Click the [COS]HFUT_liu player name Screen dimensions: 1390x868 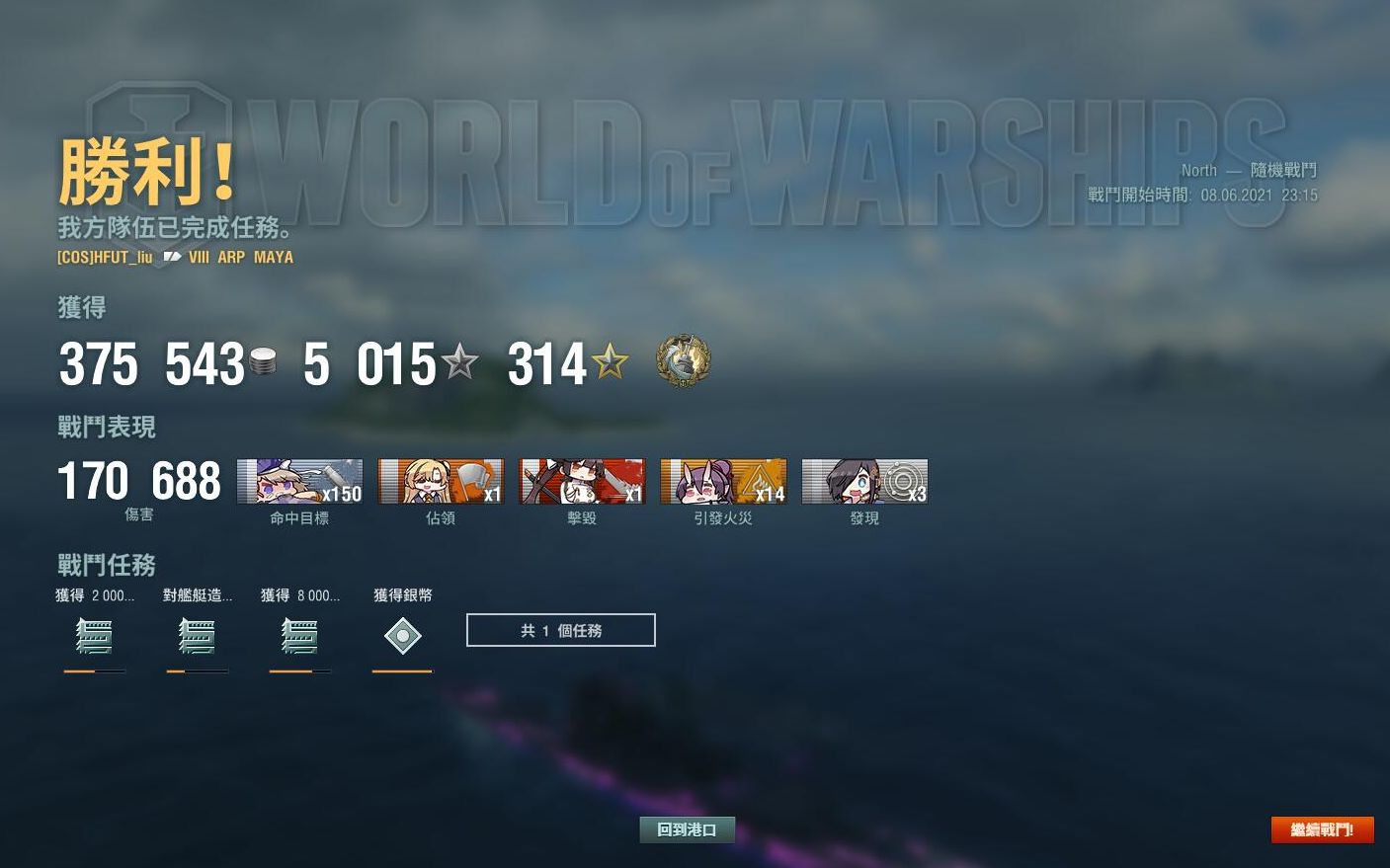105,257
